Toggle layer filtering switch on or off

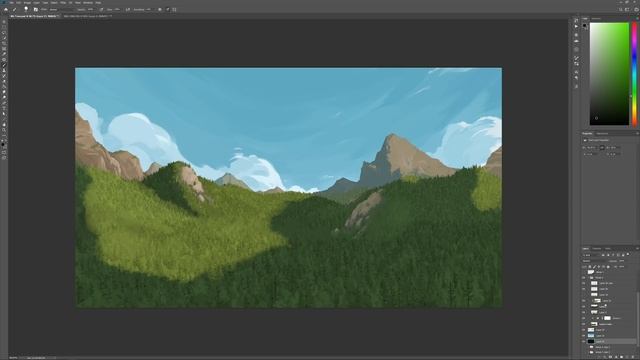coord(628,254)
